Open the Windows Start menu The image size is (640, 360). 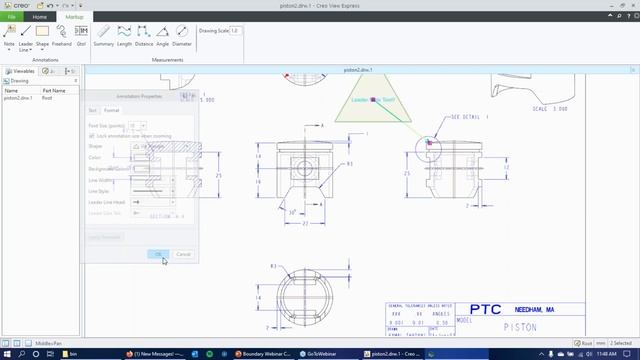[7, 354]
